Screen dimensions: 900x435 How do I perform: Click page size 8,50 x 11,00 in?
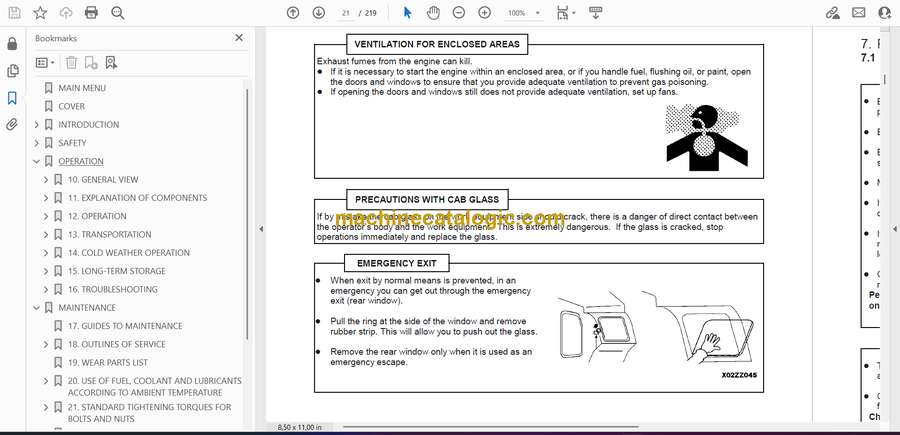pos(299,427)
